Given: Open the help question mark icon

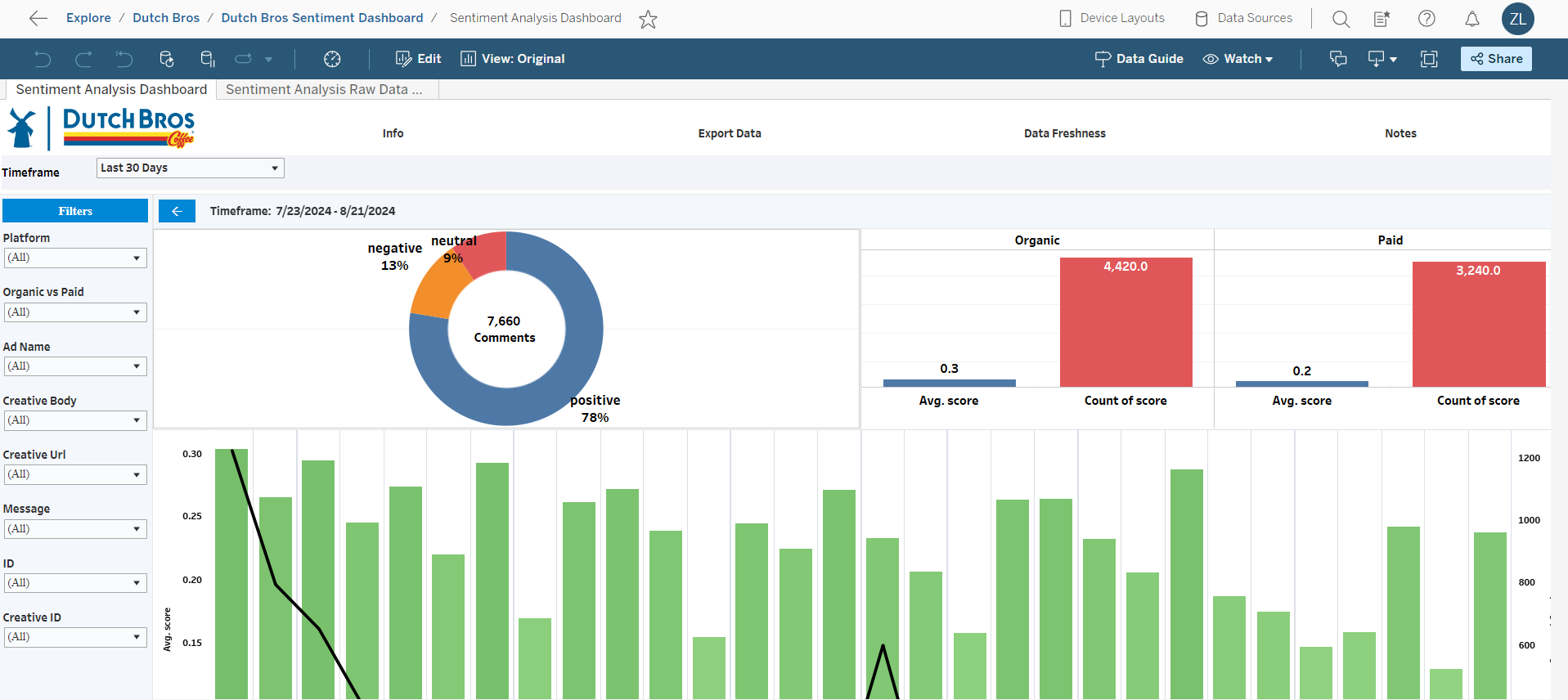Looking at the screenshot, I should [x=1426, y=19].
